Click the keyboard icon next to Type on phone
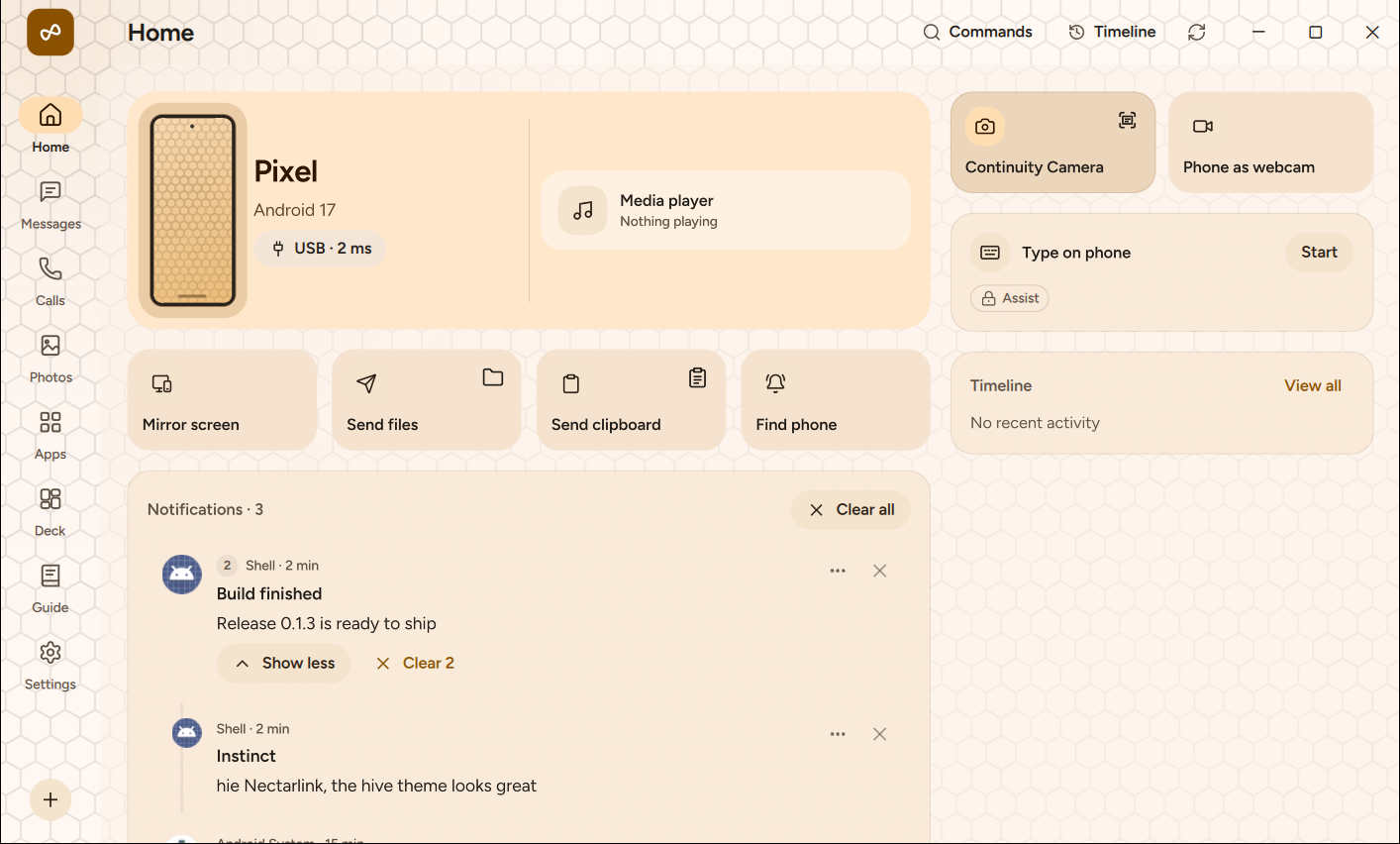Viewport: 1400px width, 844px height. click(x=990, y=253)
